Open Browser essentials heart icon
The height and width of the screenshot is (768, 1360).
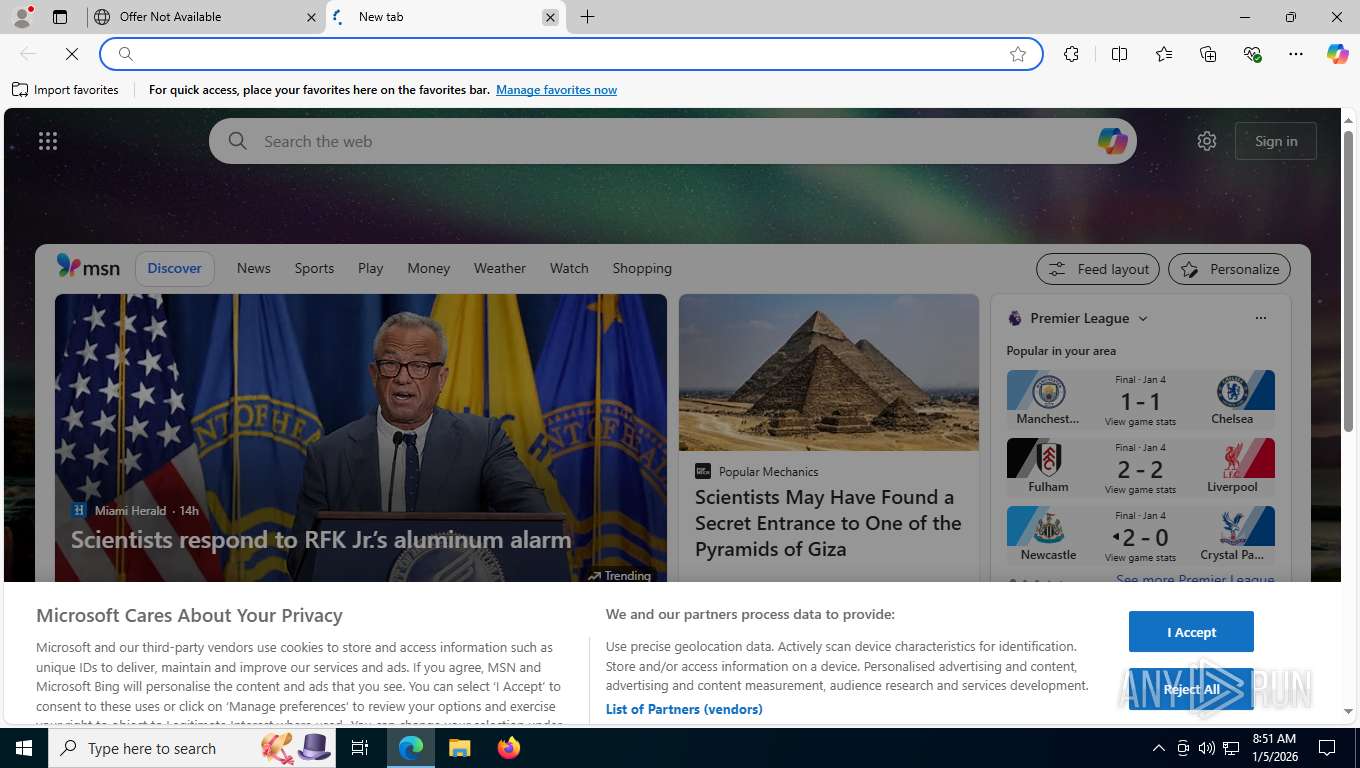tap(1252, 54)
